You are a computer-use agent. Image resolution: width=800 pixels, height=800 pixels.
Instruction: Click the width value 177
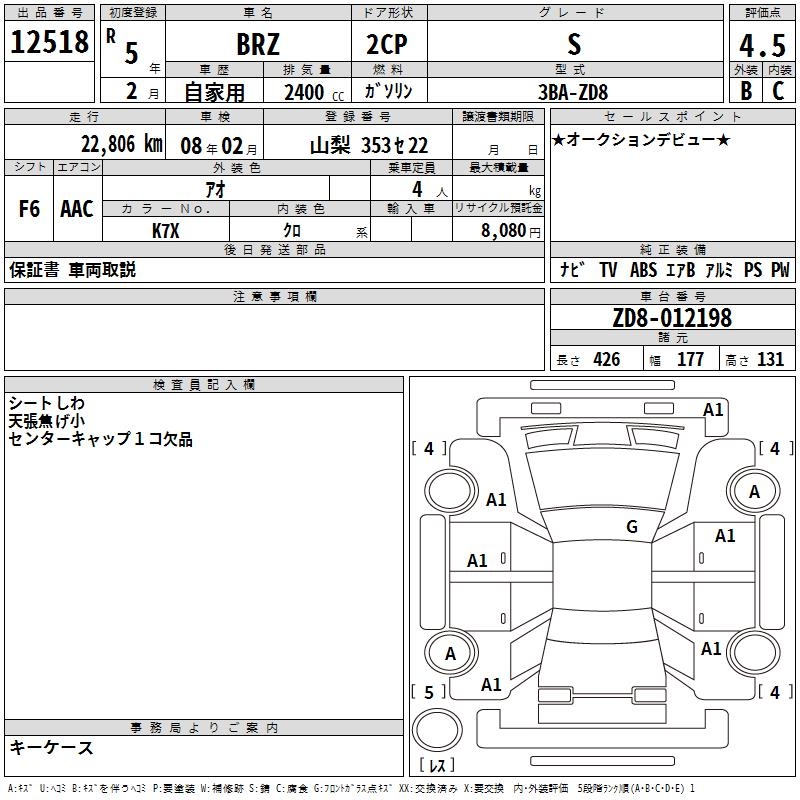tap(690, 359)
